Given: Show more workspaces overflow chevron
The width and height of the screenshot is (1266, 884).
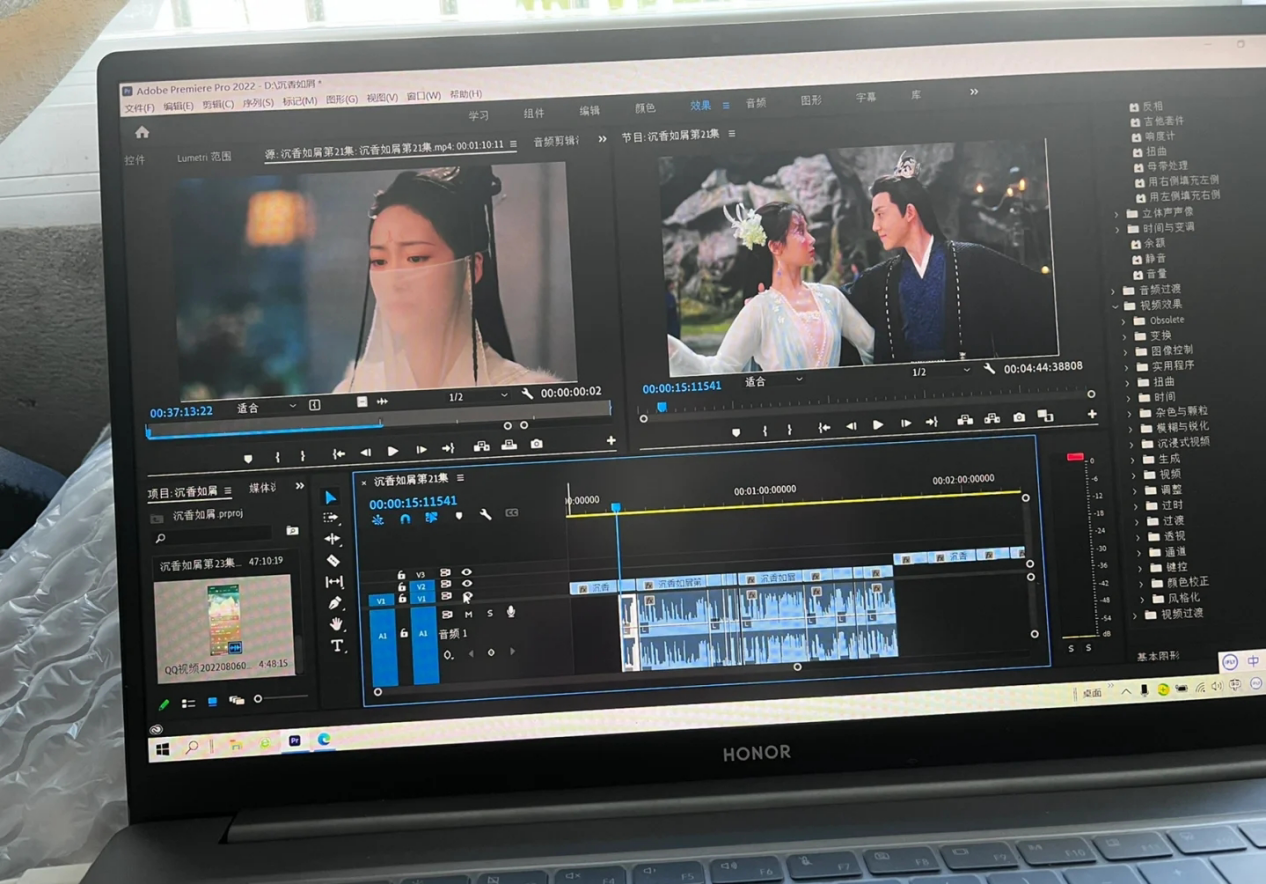Looking at the screenshot, I should pos(974,92).
